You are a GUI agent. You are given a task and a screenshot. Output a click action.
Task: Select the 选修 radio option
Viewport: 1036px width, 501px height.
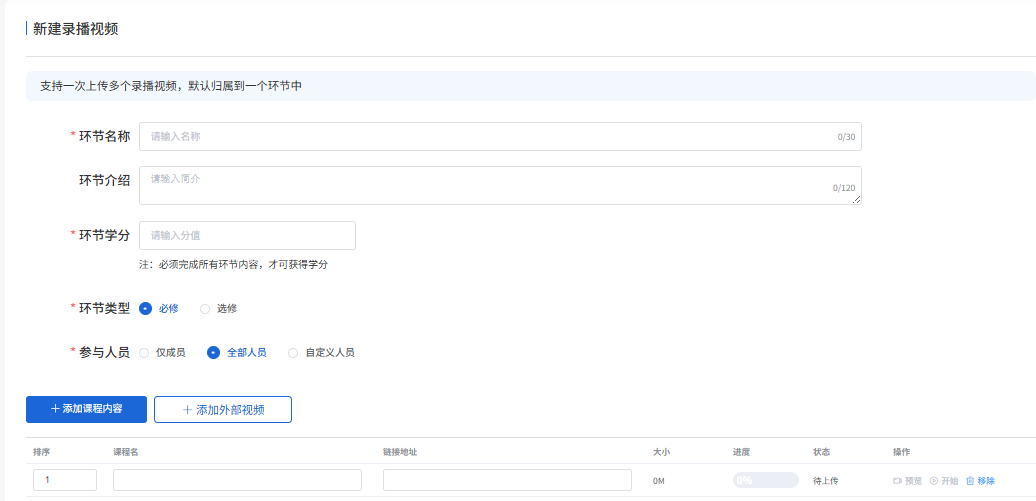(x=205, y=308)
